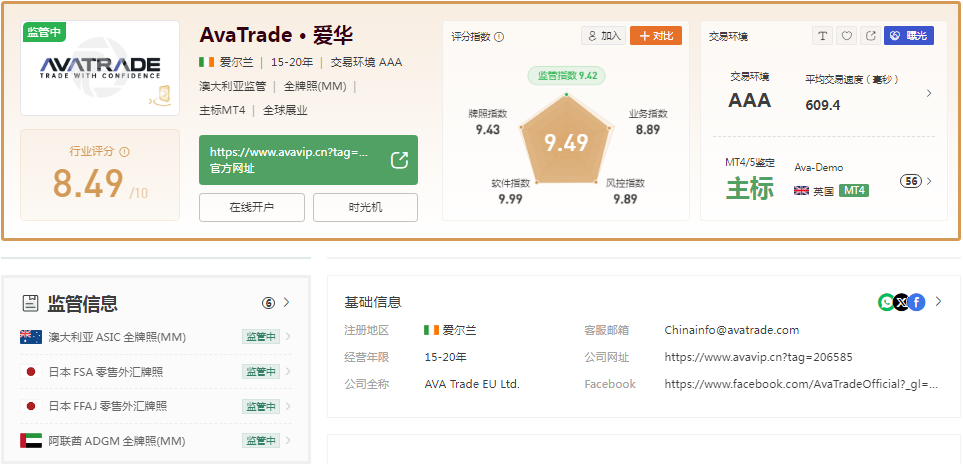Click the Japan flag in FFAJ row
Screen dimensions: 963x464
(31, 406)
